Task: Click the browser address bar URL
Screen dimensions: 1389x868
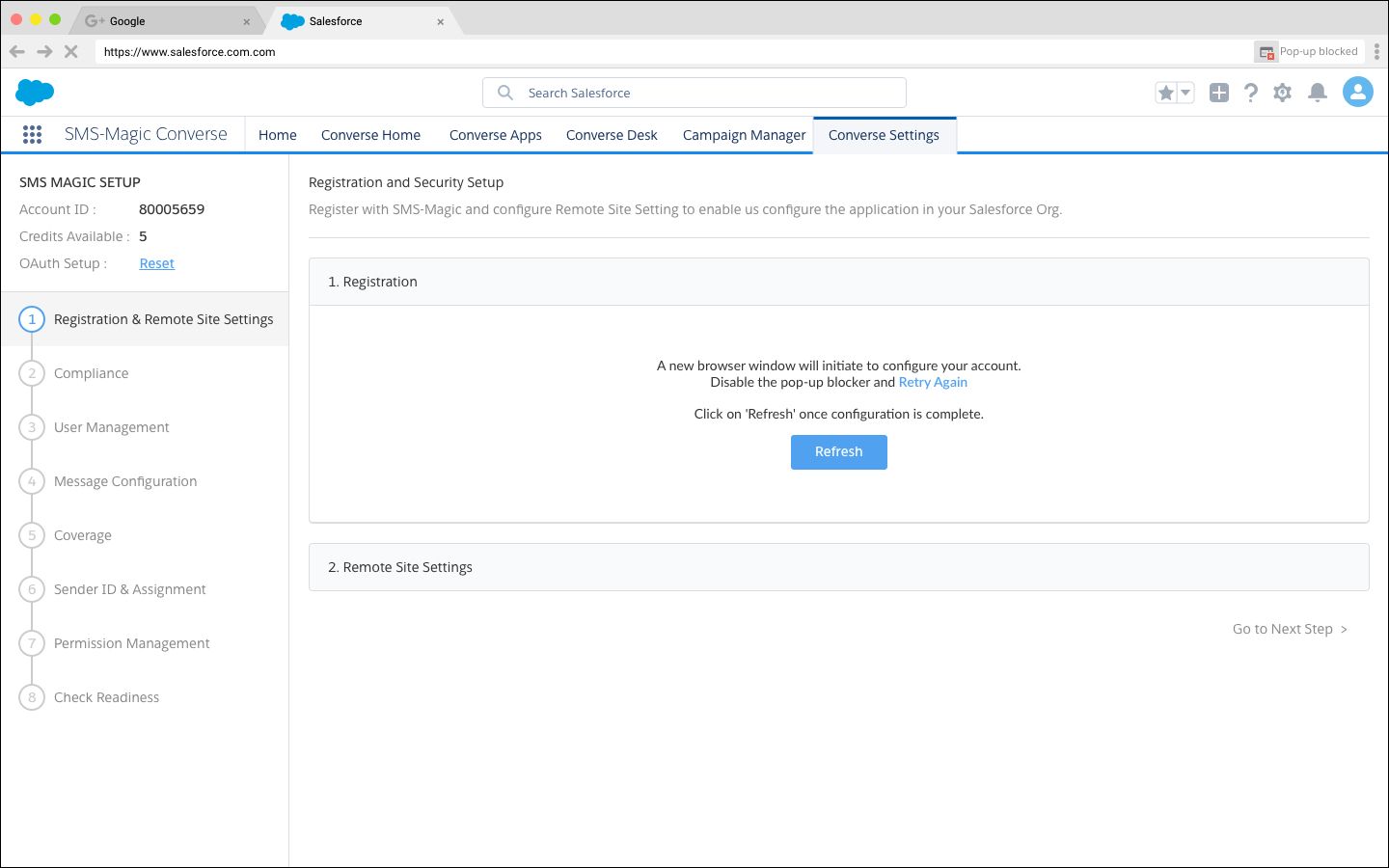Action: [190, 52]
